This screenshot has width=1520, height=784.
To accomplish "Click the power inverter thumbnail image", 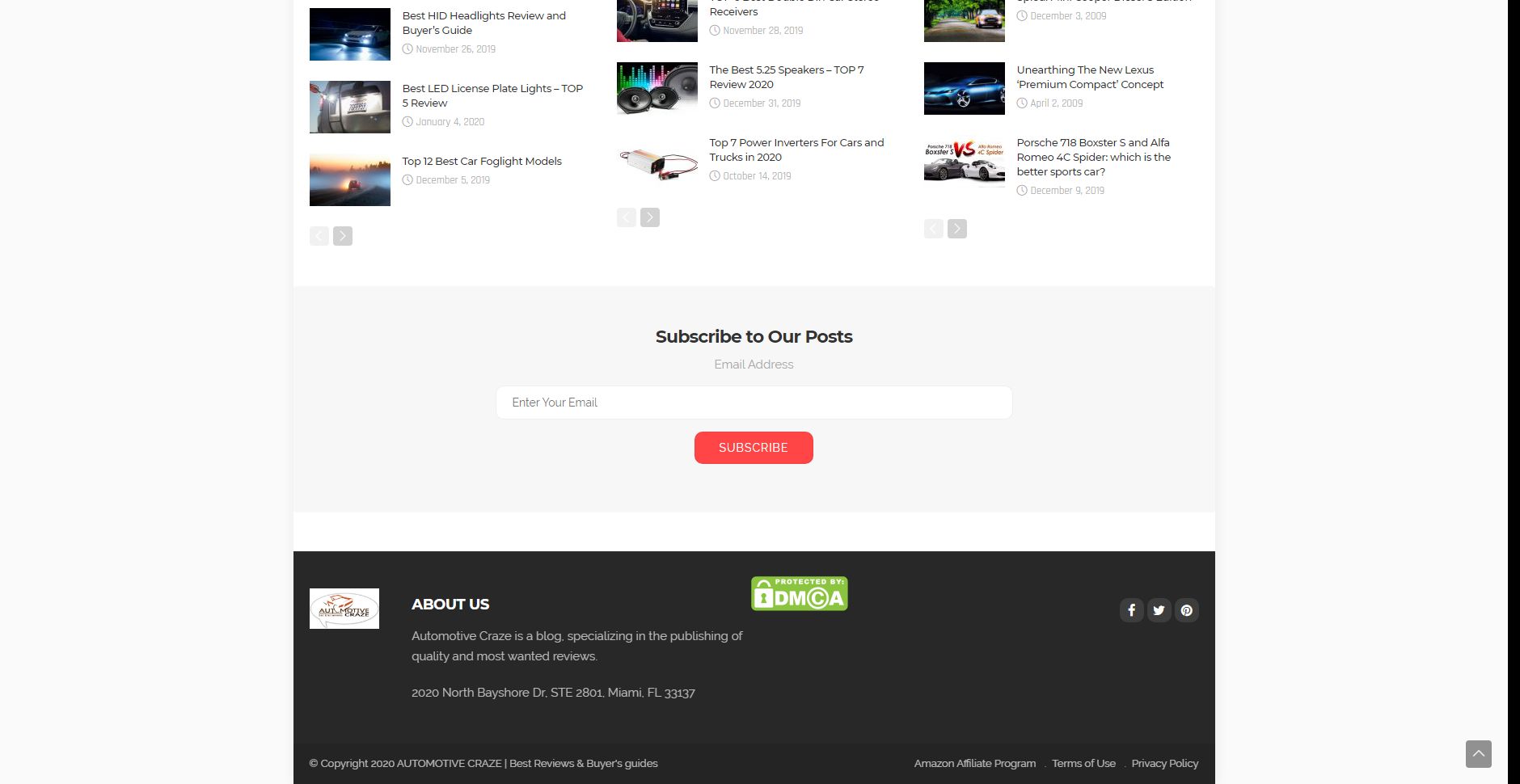I will click(x=657, y=162).
